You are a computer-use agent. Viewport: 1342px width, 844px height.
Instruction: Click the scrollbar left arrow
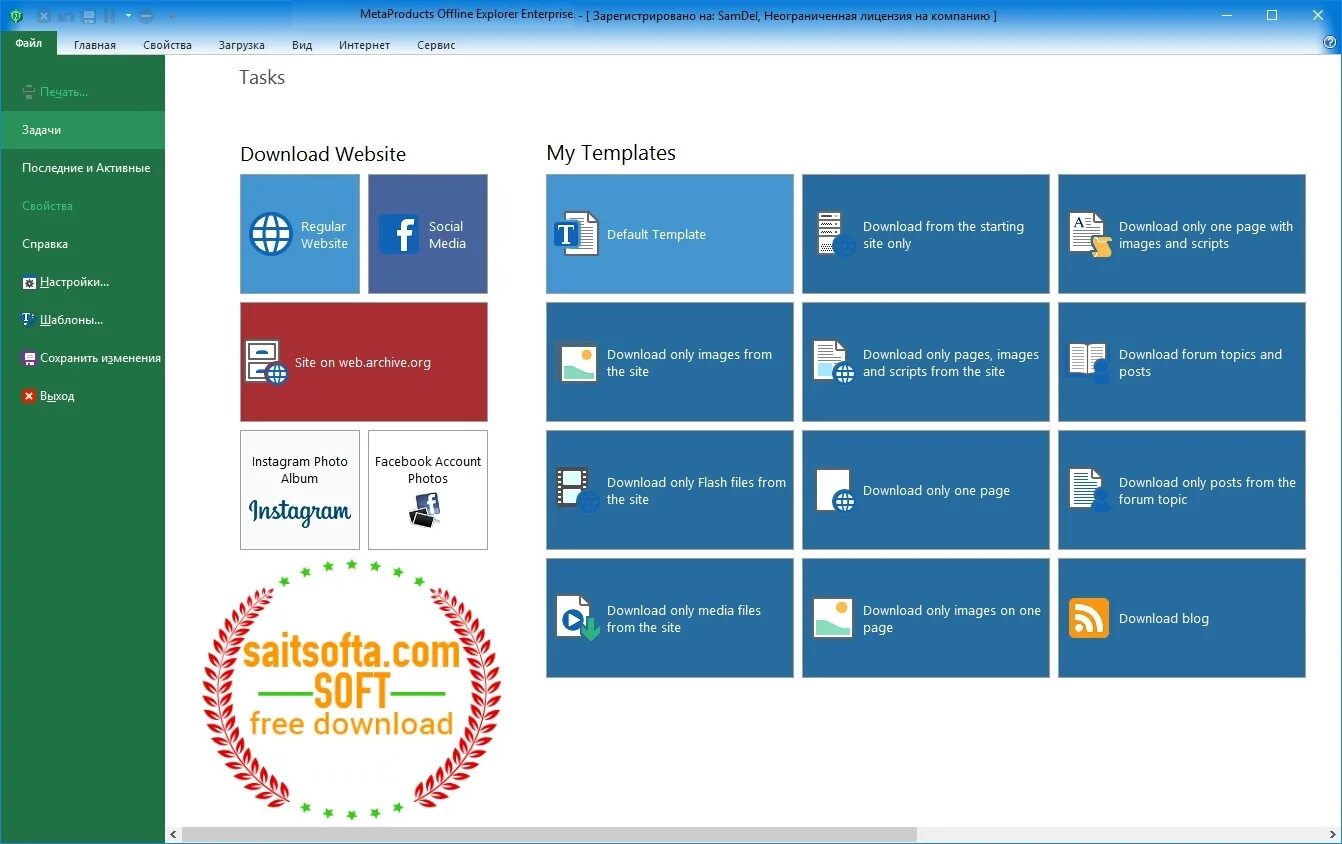pos(173,834)
